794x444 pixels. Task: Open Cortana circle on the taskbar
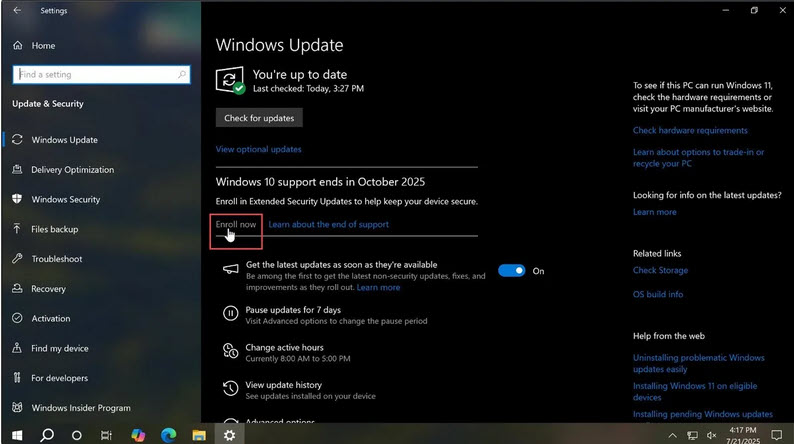[x=76, y=435]
